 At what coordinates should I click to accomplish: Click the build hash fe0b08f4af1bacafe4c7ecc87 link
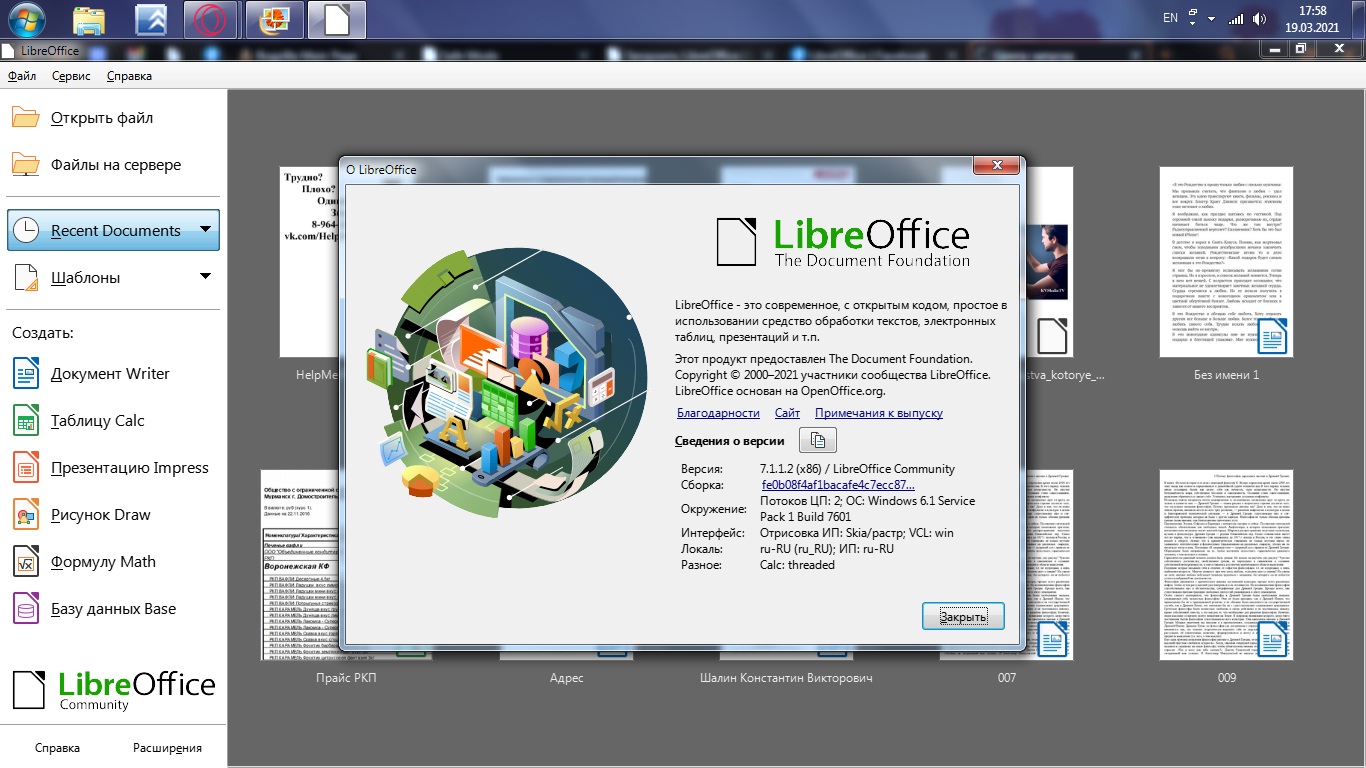point(838,485)
